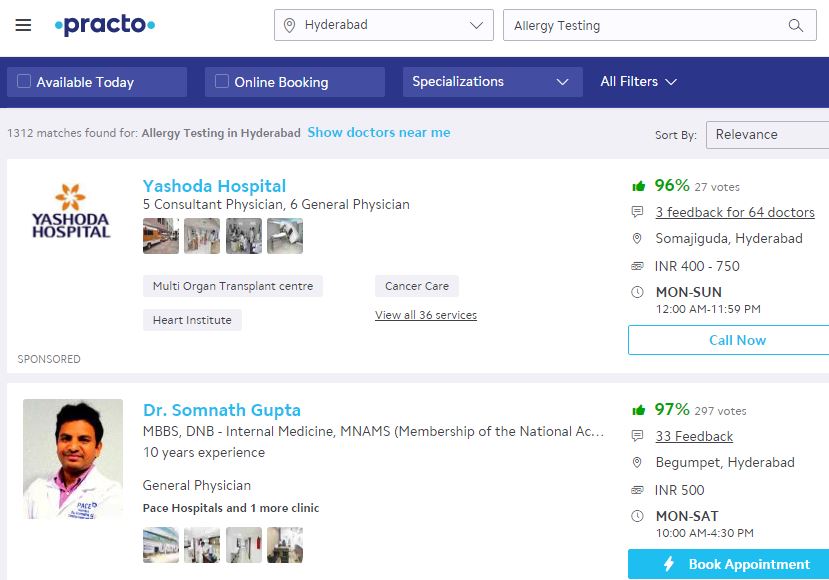The image size is (829, 580).
Task: Open Dr. Somnath Gupta profile link
Action: [x=222, y=410]
